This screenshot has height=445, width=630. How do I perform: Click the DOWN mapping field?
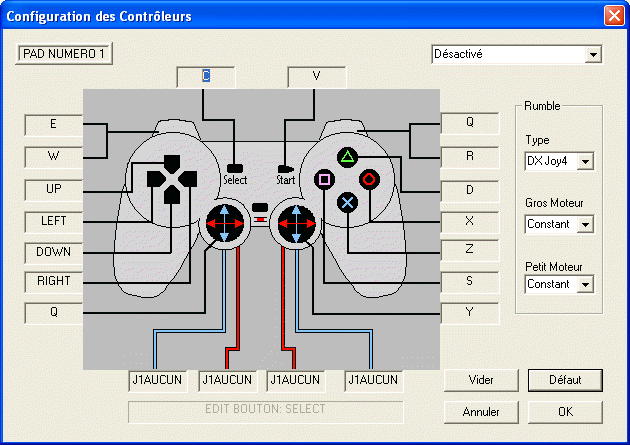point(53,253)
